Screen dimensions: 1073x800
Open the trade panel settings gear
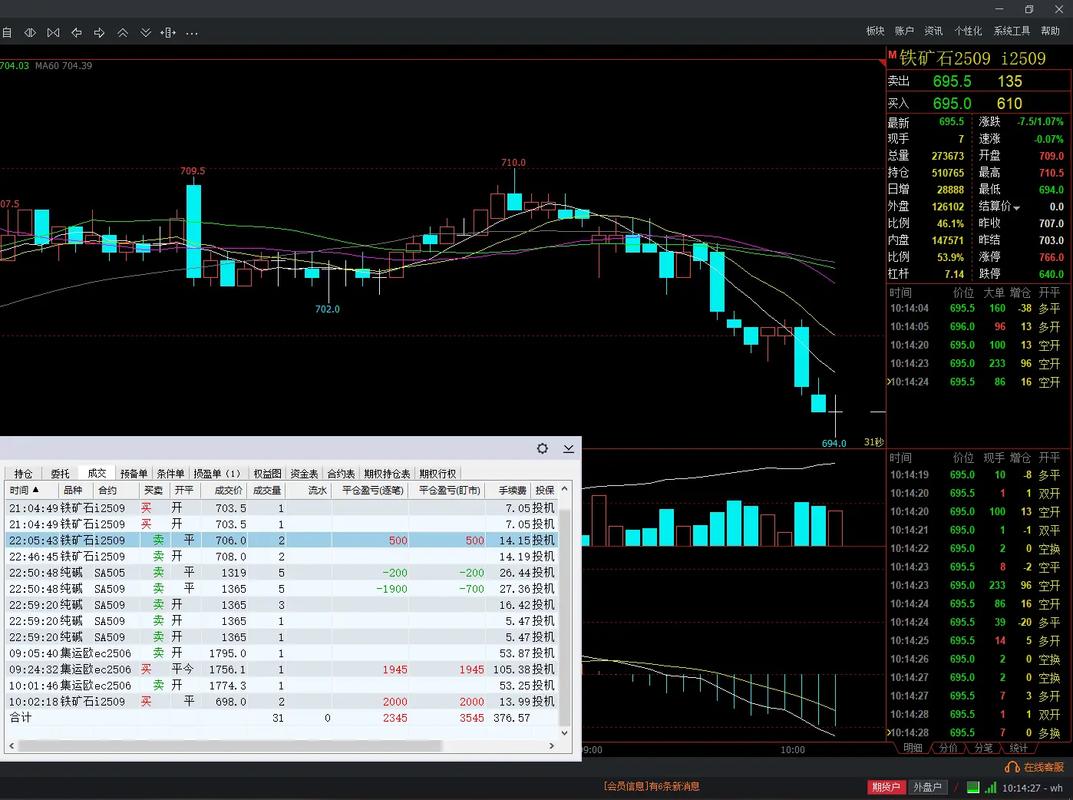click(x=542, y=449)
